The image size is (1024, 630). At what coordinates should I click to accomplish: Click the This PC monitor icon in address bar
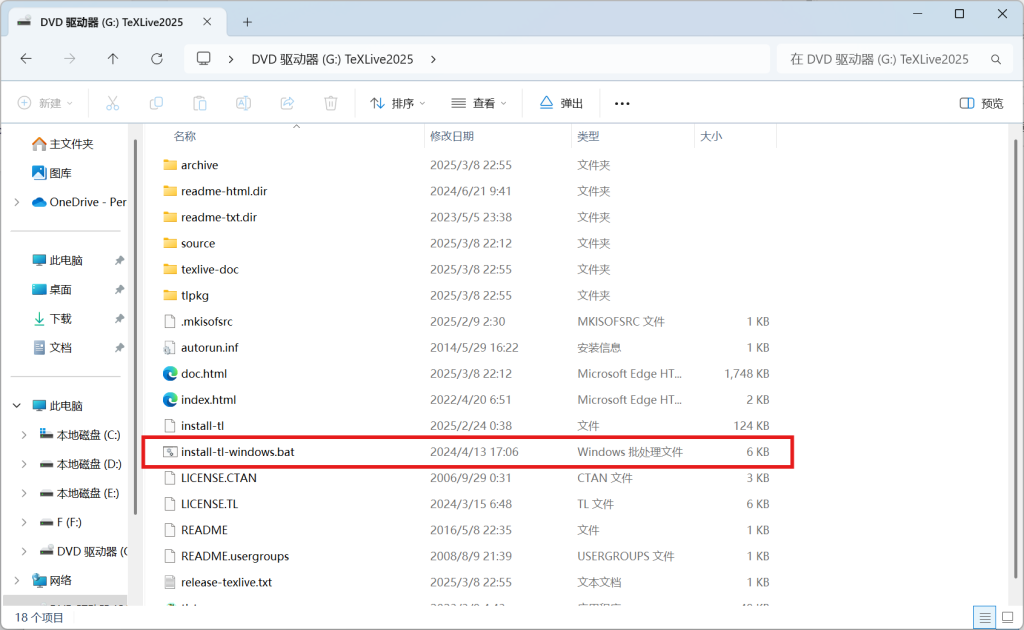click(204, 59)
